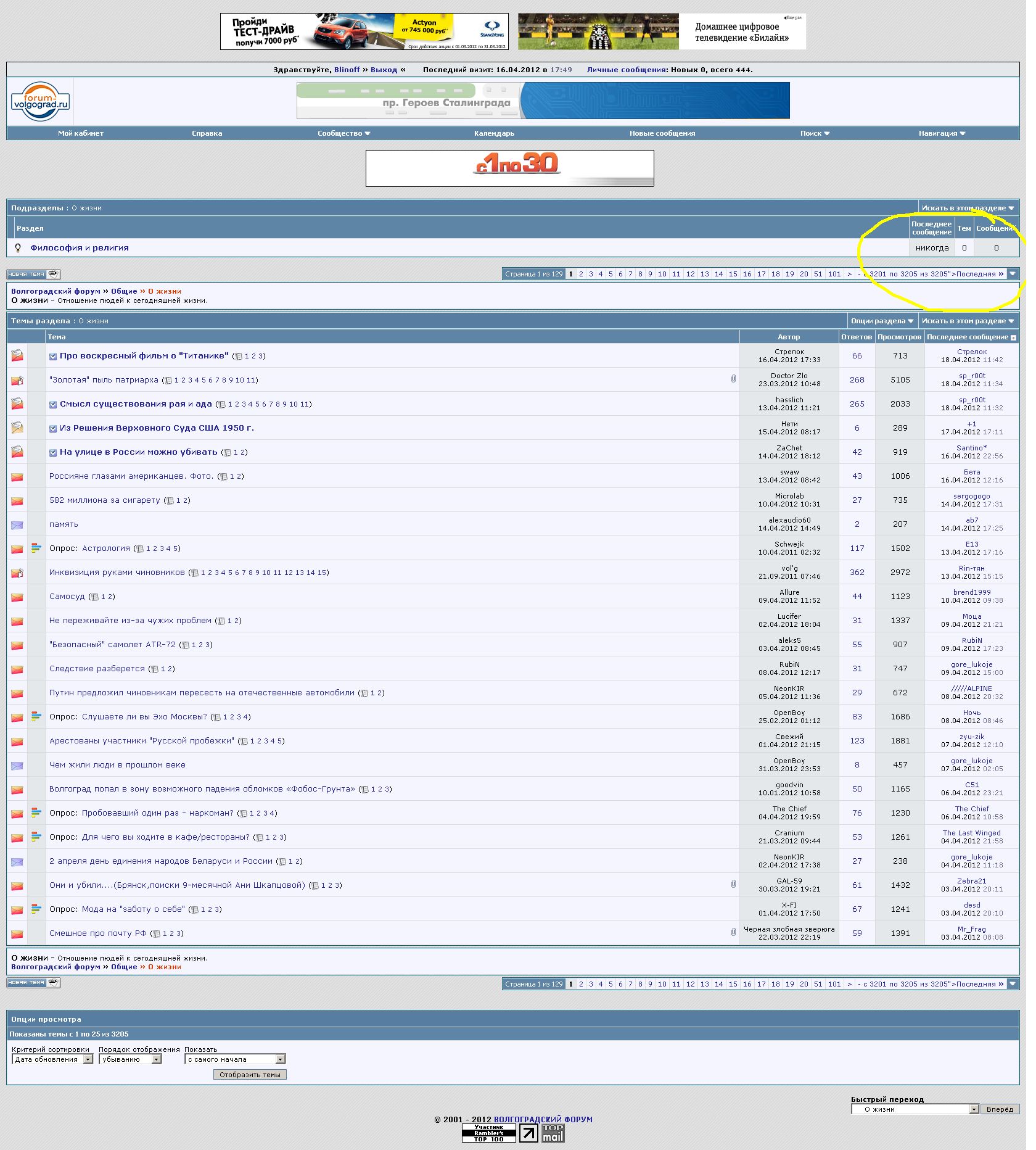Go to page 2 in top pagination
The height and width of the screenshot is (1150, 1036).
click(x=581, y=274)
